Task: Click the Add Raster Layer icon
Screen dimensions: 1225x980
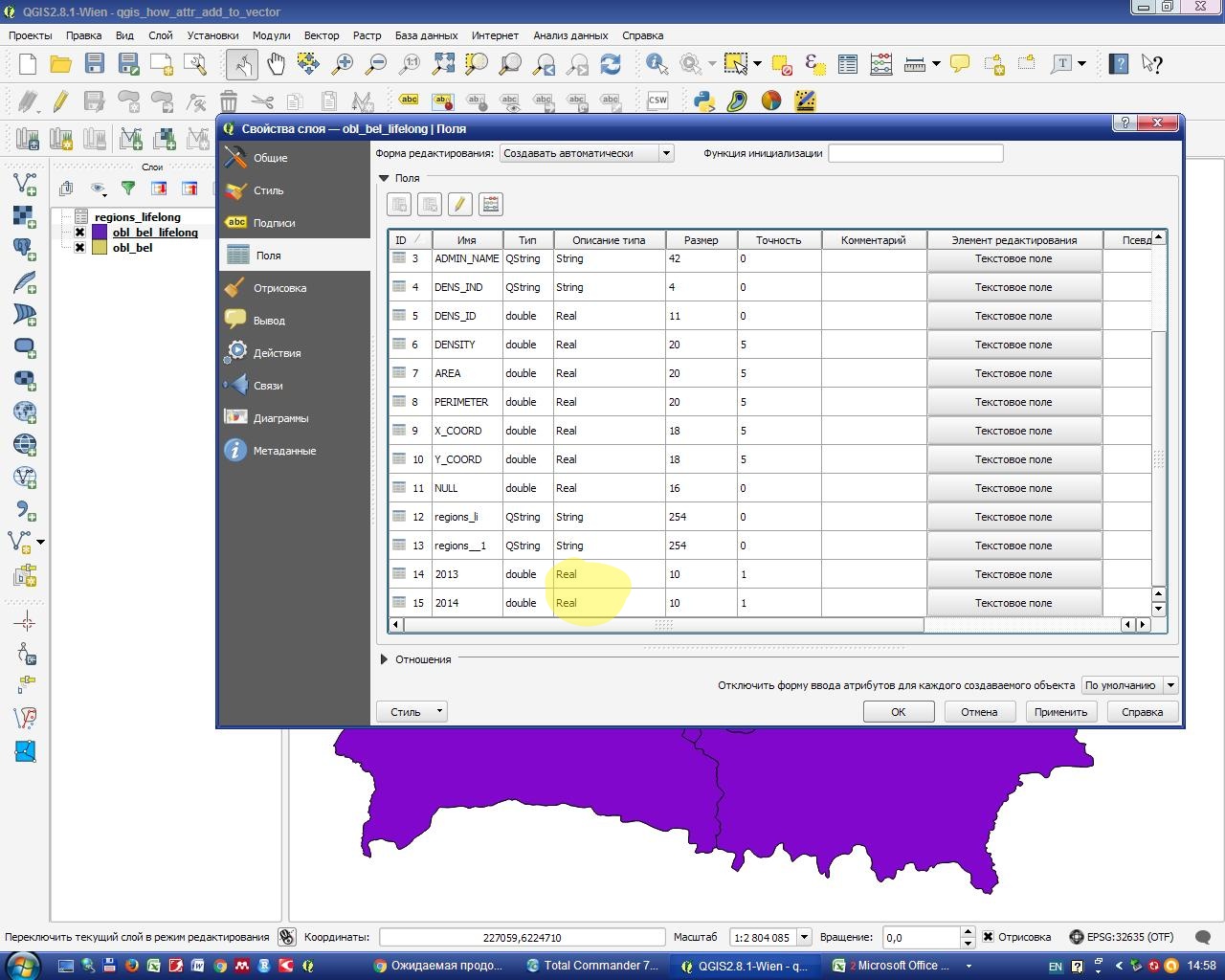Action: click(26, 215)
